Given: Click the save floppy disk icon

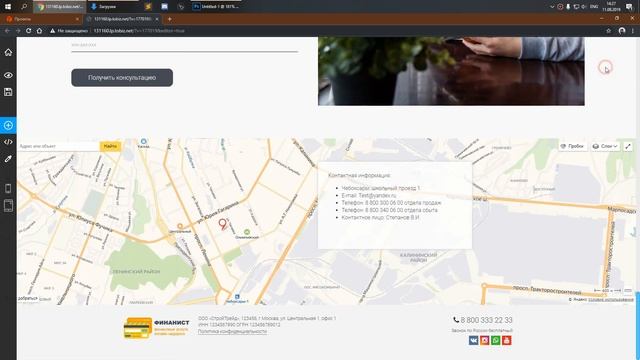Looking at the screenshot, I should (x=8, y=92).
